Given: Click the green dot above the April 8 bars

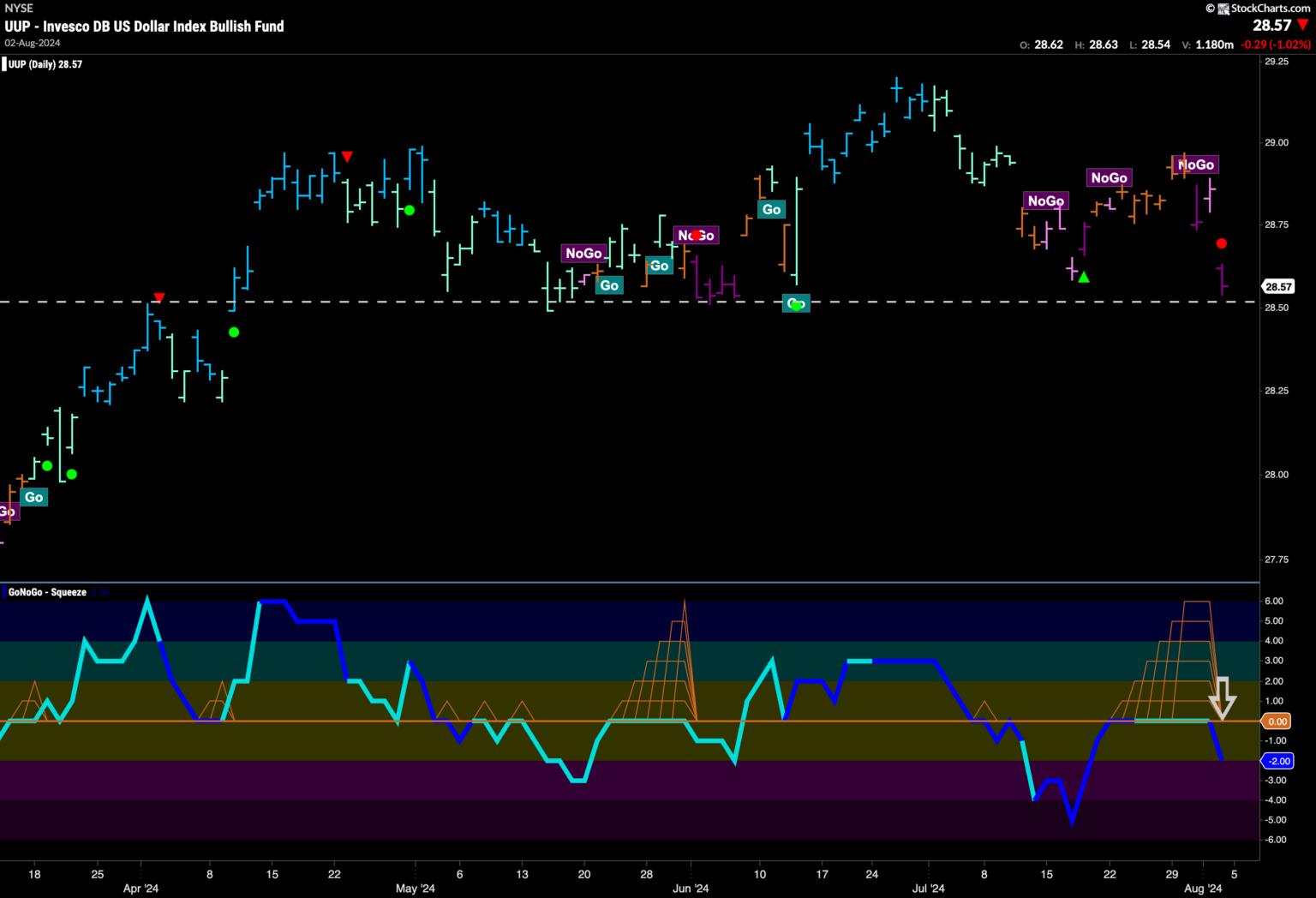Looking at the screenshot, I should [234, 332].
